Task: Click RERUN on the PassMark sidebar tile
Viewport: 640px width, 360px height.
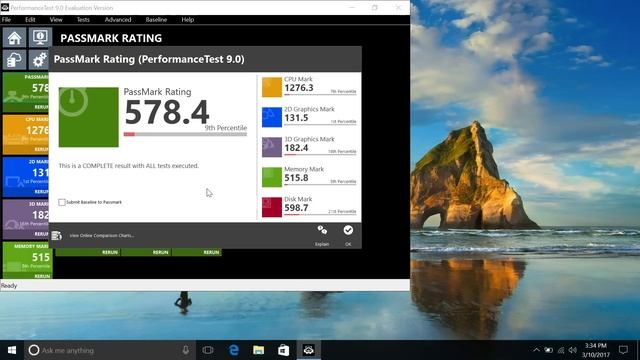Action: 41,107
